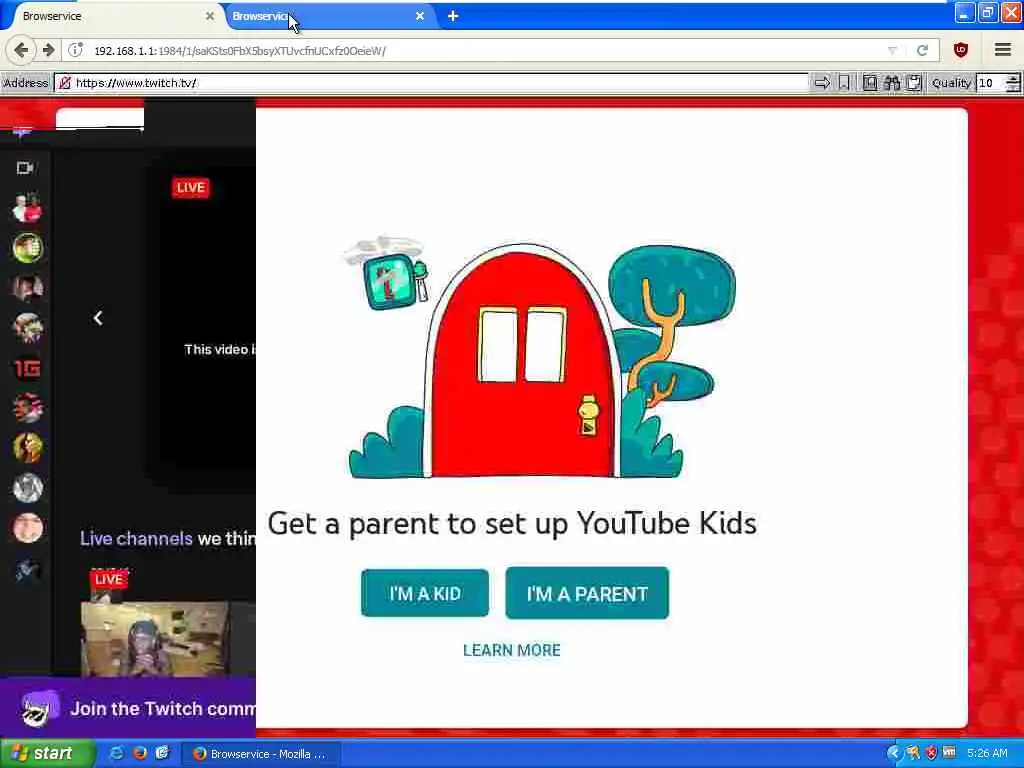Screen dimensions: 1024x768
Task: Expand hidden system tray icons arrow
Action: pos(893,754)
